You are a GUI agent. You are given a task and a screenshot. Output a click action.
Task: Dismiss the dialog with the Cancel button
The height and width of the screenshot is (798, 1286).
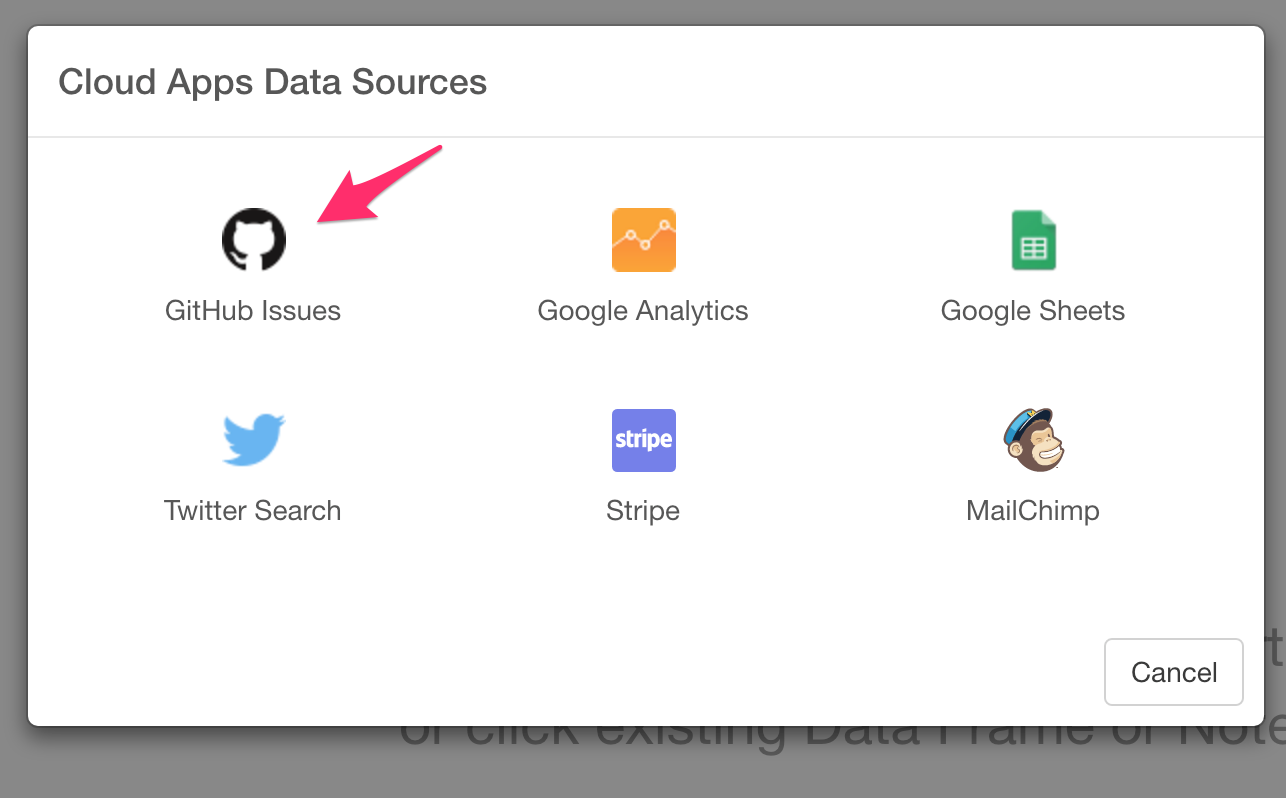[x=1174, y=672]
